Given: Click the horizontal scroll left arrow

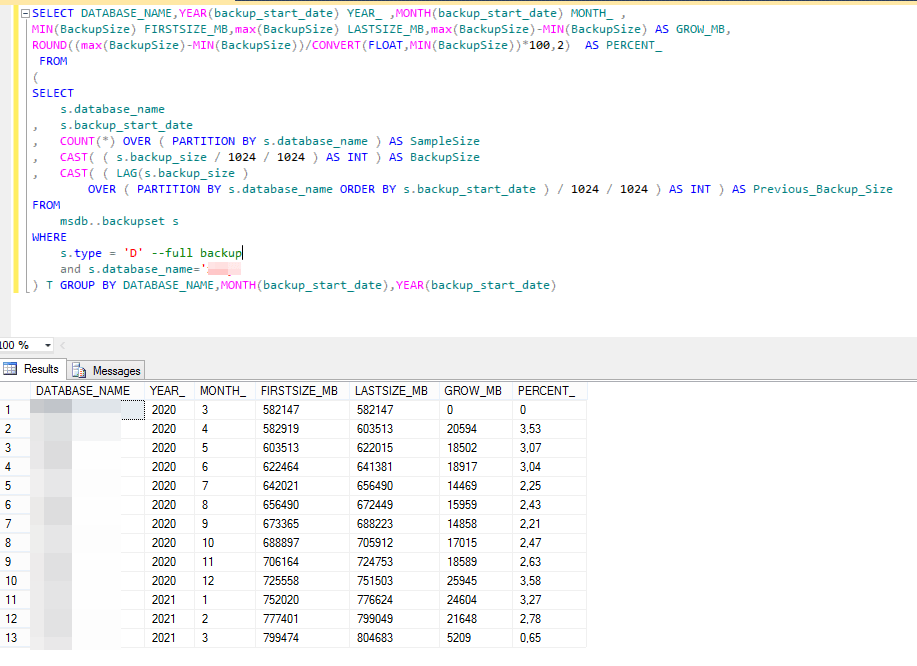Looking at the screenshot, I should 63,346.
